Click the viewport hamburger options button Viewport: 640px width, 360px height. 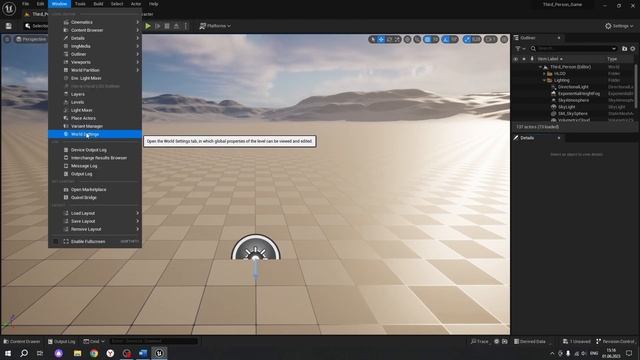tap(7, 39)
